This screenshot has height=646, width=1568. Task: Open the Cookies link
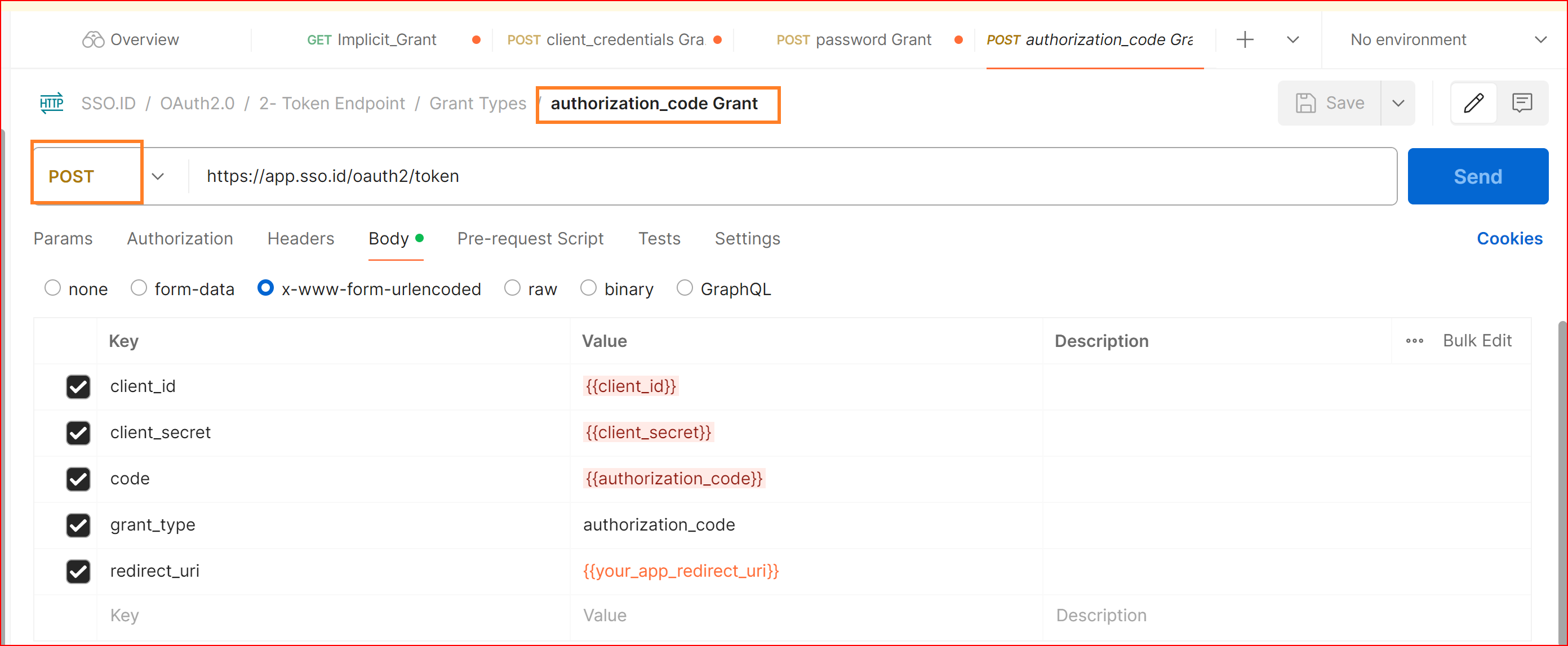[x=1509, y=238]
